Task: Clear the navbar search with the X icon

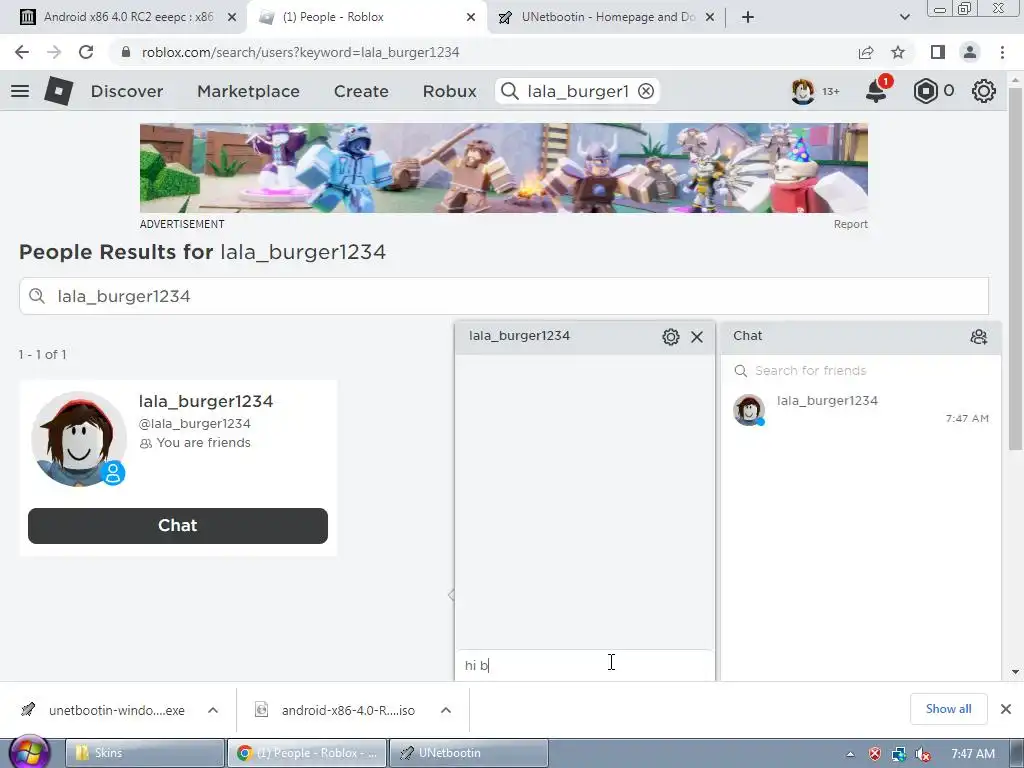Action: pos(646,91)
